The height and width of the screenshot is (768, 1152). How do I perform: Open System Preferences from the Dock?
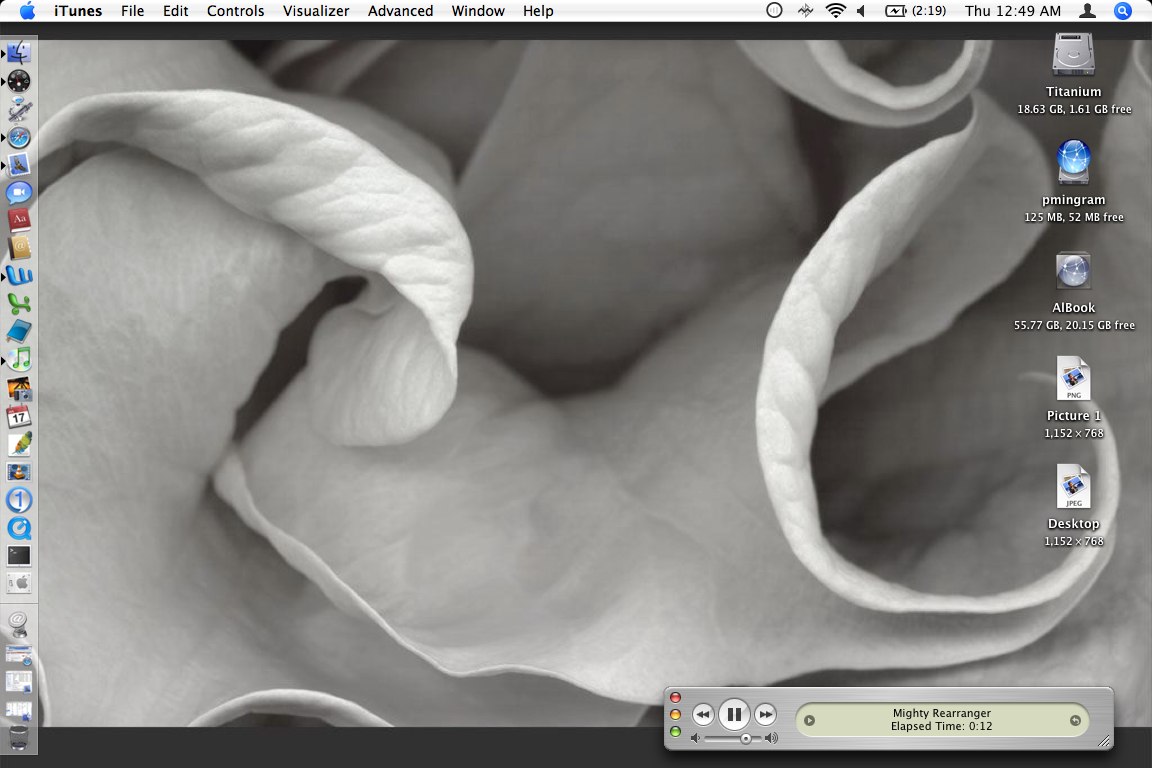[x=19, y=584]
